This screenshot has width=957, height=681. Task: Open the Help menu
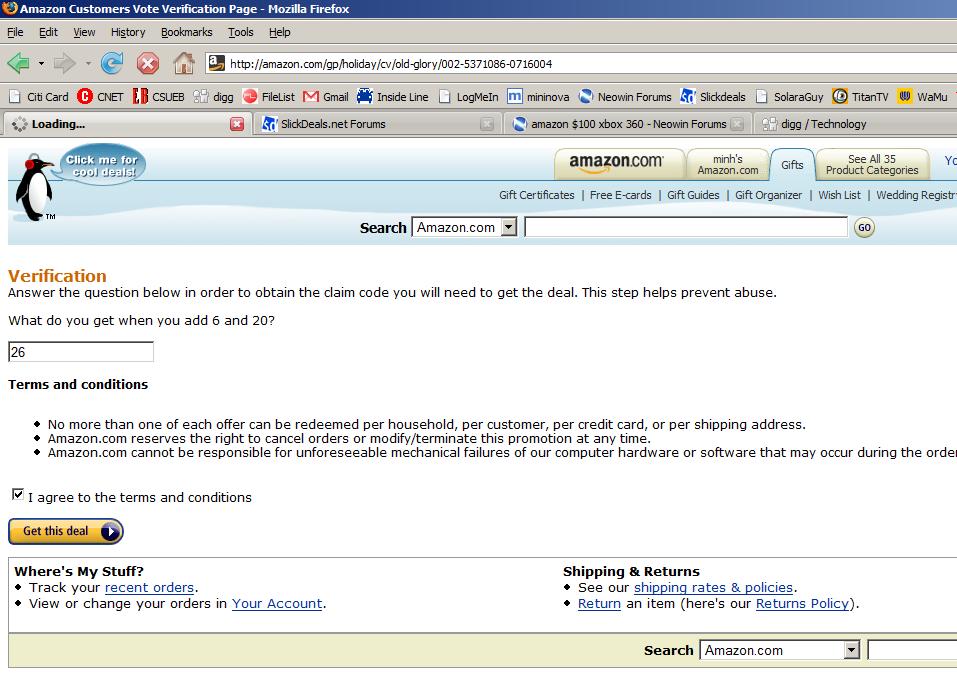pos(280,32)
